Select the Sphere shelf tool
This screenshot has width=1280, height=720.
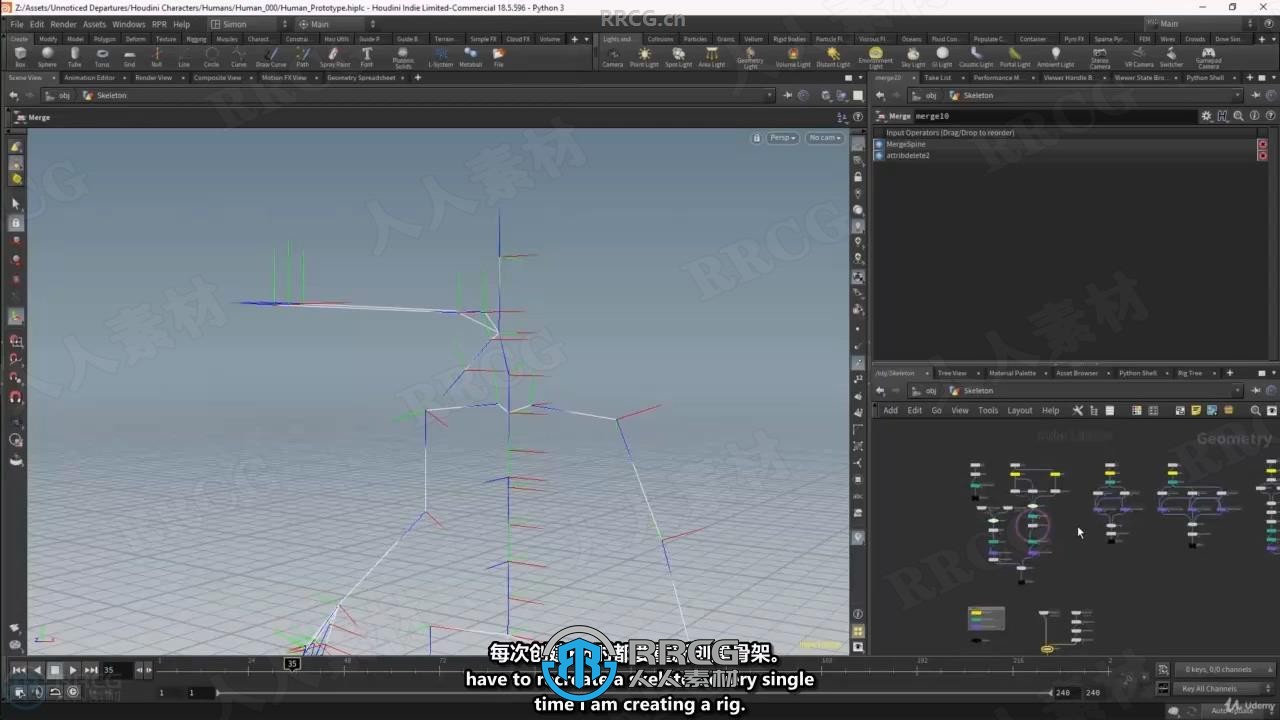47,57
